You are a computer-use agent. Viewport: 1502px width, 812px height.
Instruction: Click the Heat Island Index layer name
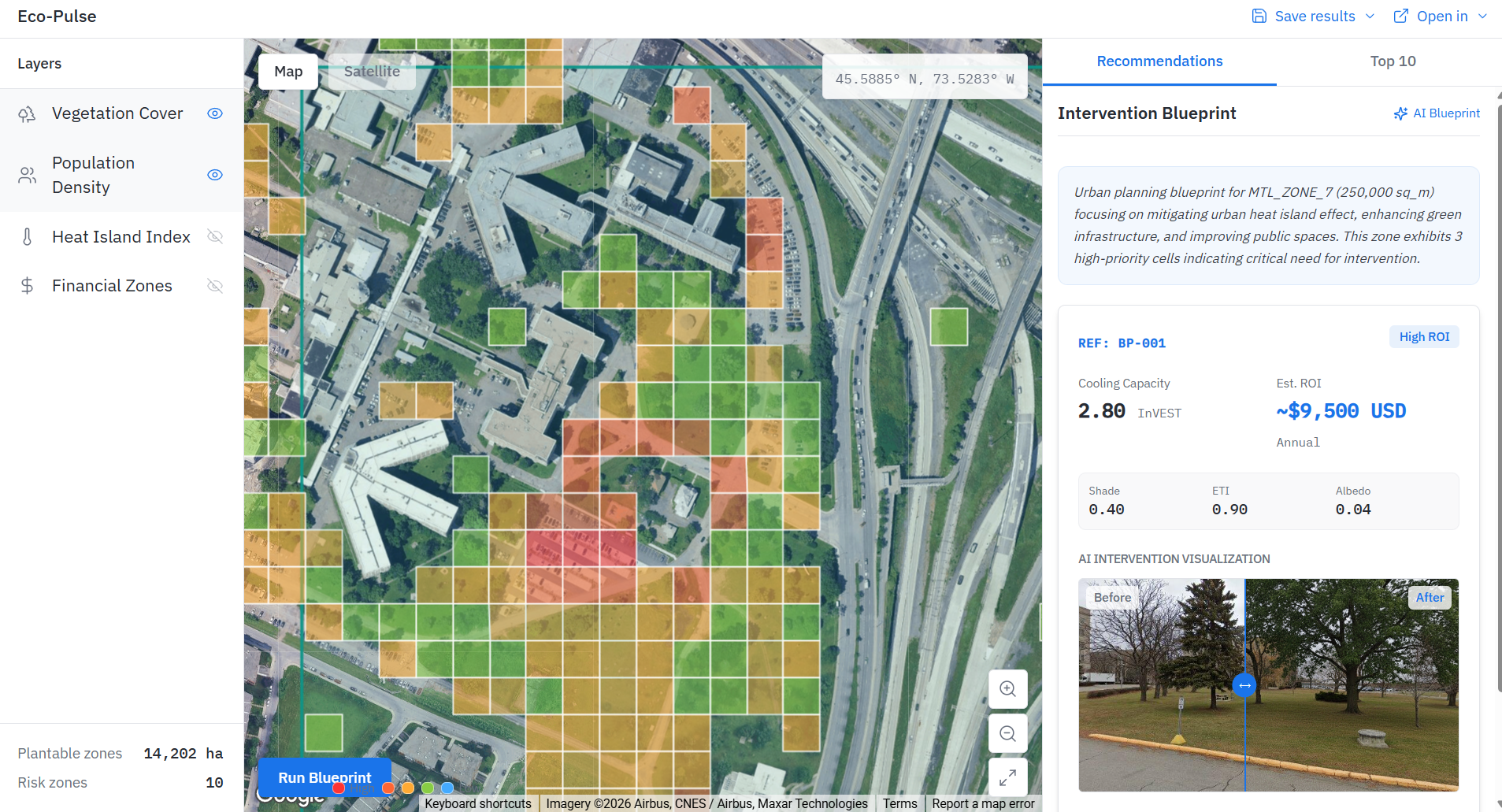tap(121, 237)
